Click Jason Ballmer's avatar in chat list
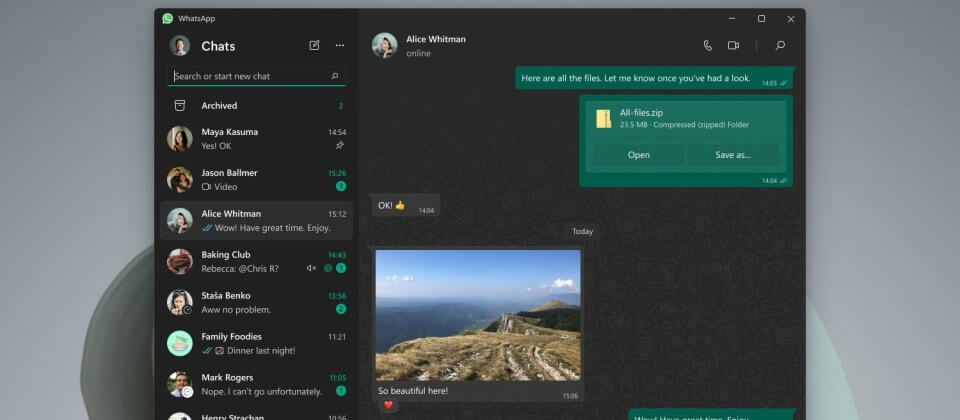The image size is (960, 420). point(180,179)
